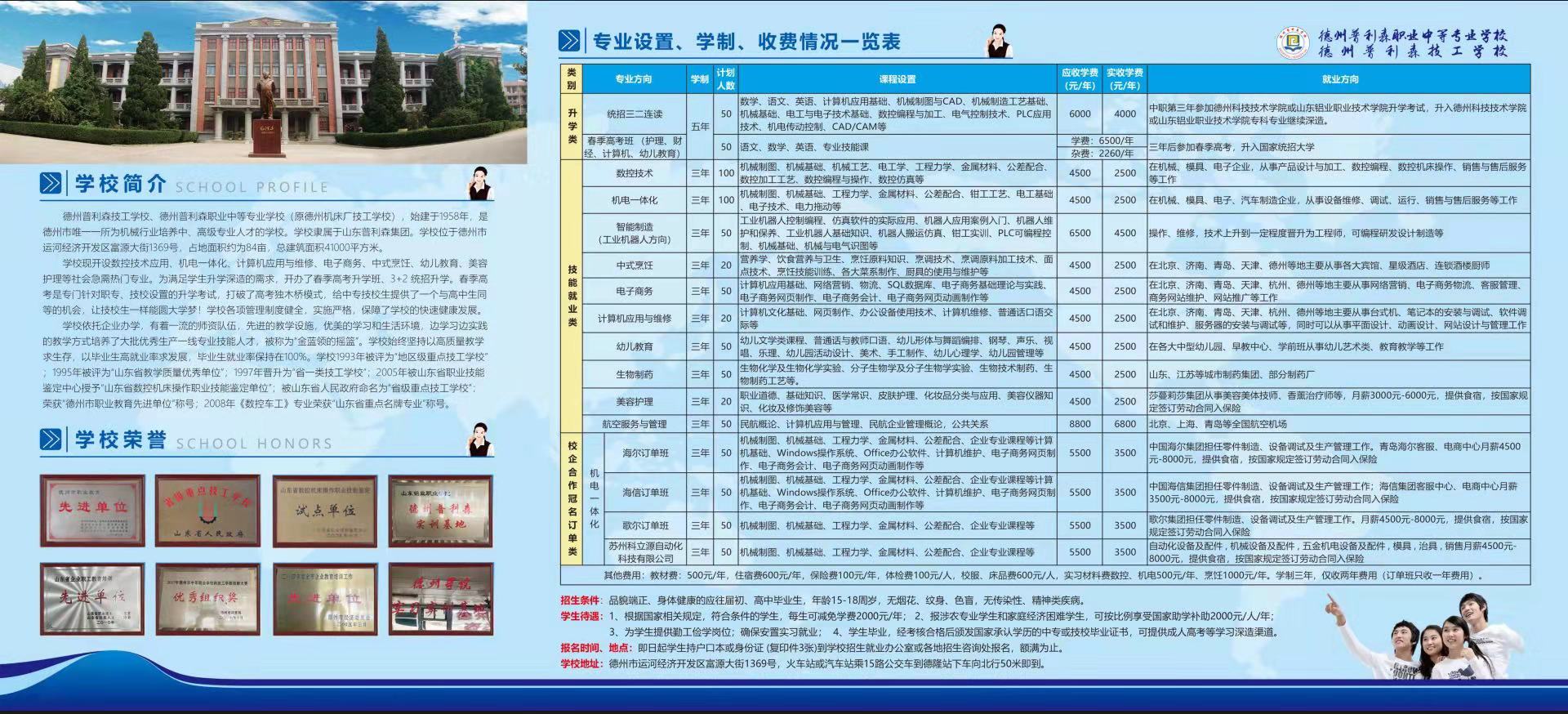Click the 专业方向 column header
This screenshot has width=1568, height=714.
(634, 79)
